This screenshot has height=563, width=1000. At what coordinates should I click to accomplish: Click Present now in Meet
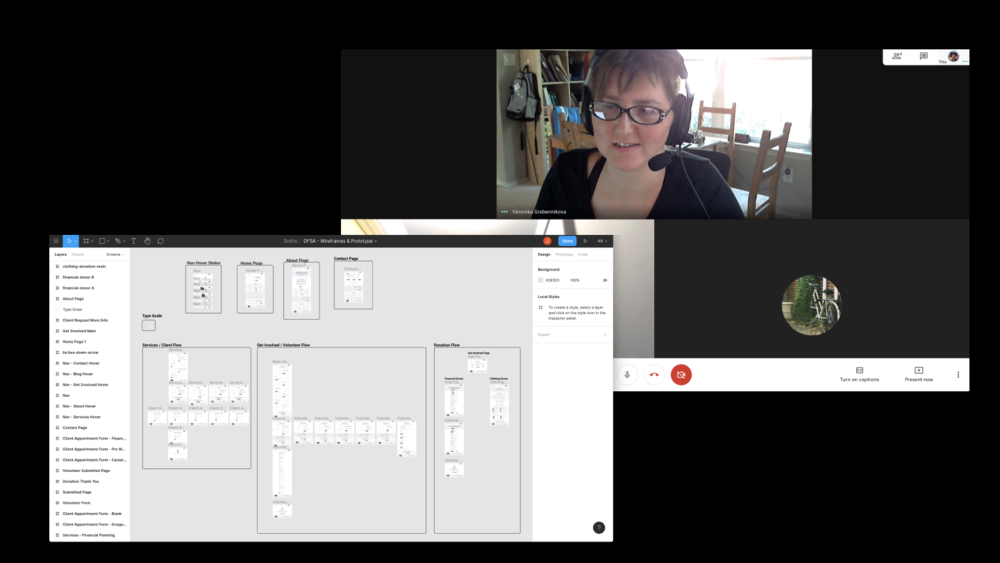coord(918,375)
